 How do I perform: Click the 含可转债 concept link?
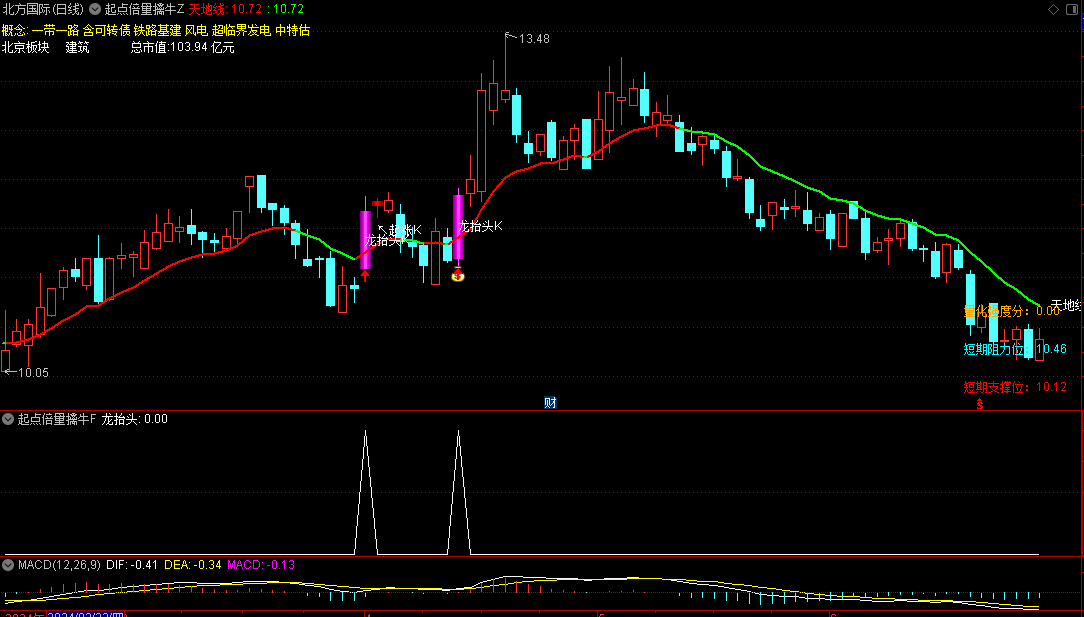pos(106,30)
